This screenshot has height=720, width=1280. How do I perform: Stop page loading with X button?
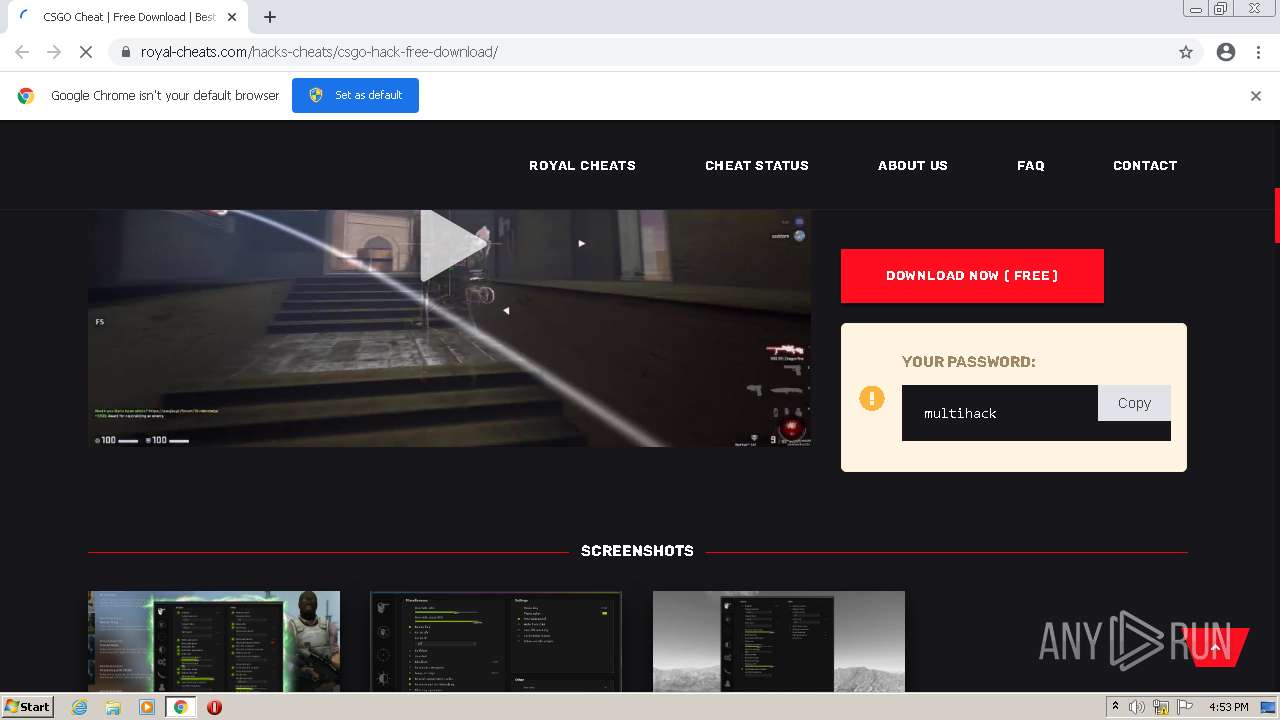(x=86, y=52)
